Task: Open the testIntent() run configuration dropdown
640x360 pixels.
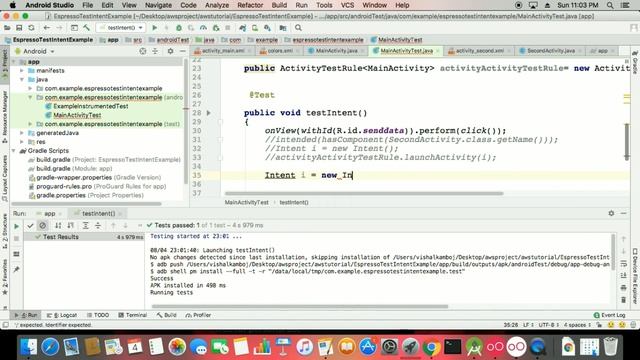Action: point(121,28)
